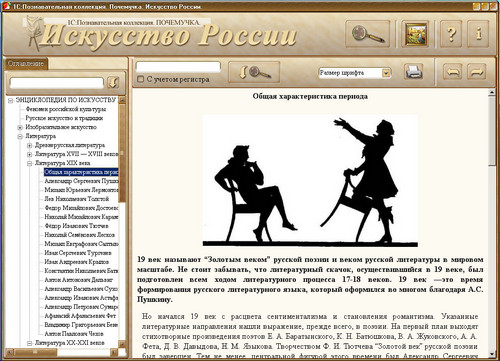Screen dimensions: 500x361
Task: Open the "Фёдор Иванович Тютчев" entry
Action: 76,226
